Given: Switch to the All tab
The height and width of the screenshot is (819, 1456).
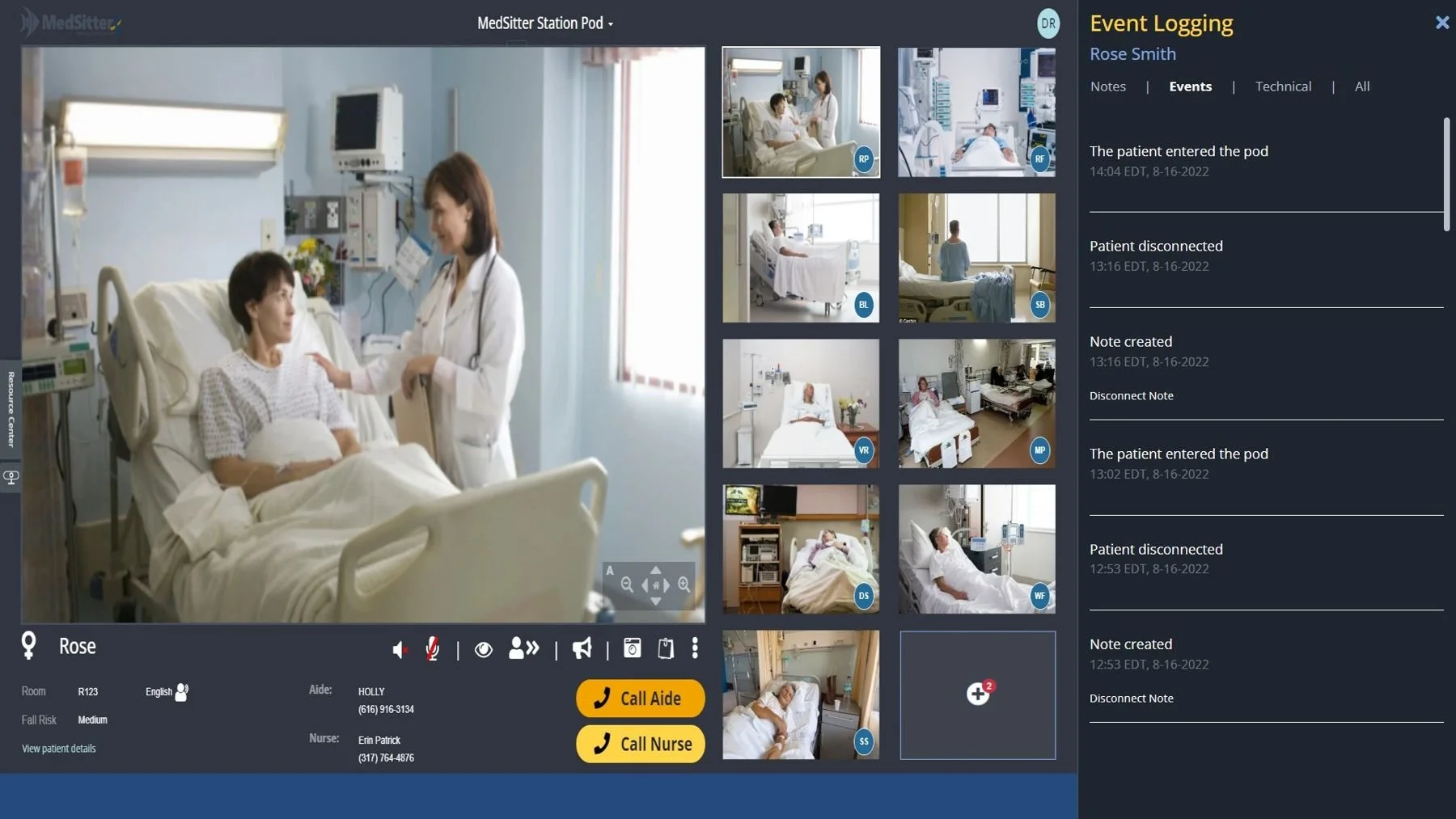Looking at the screenshot, I should [x=1362, y=87].
